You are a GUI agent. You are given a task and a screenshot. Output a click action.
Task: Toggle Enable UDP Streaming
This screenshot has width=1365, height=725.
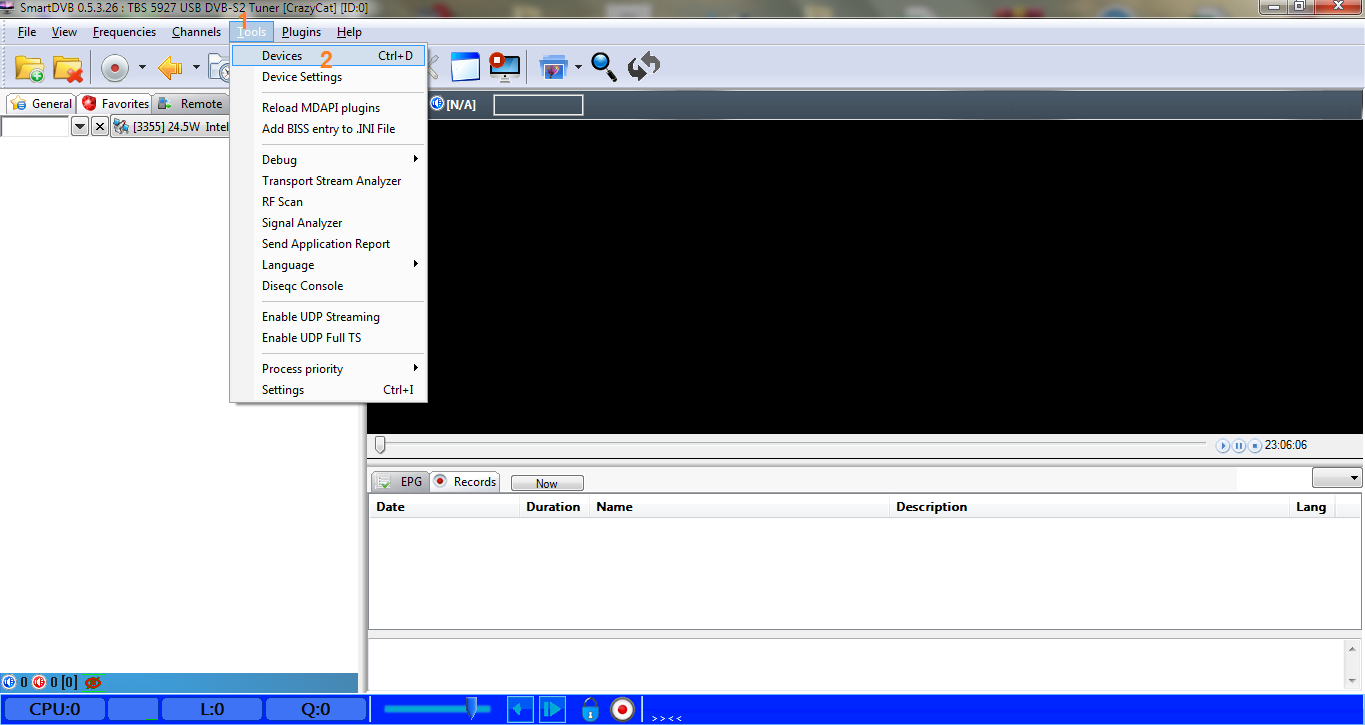pos(329,317)
